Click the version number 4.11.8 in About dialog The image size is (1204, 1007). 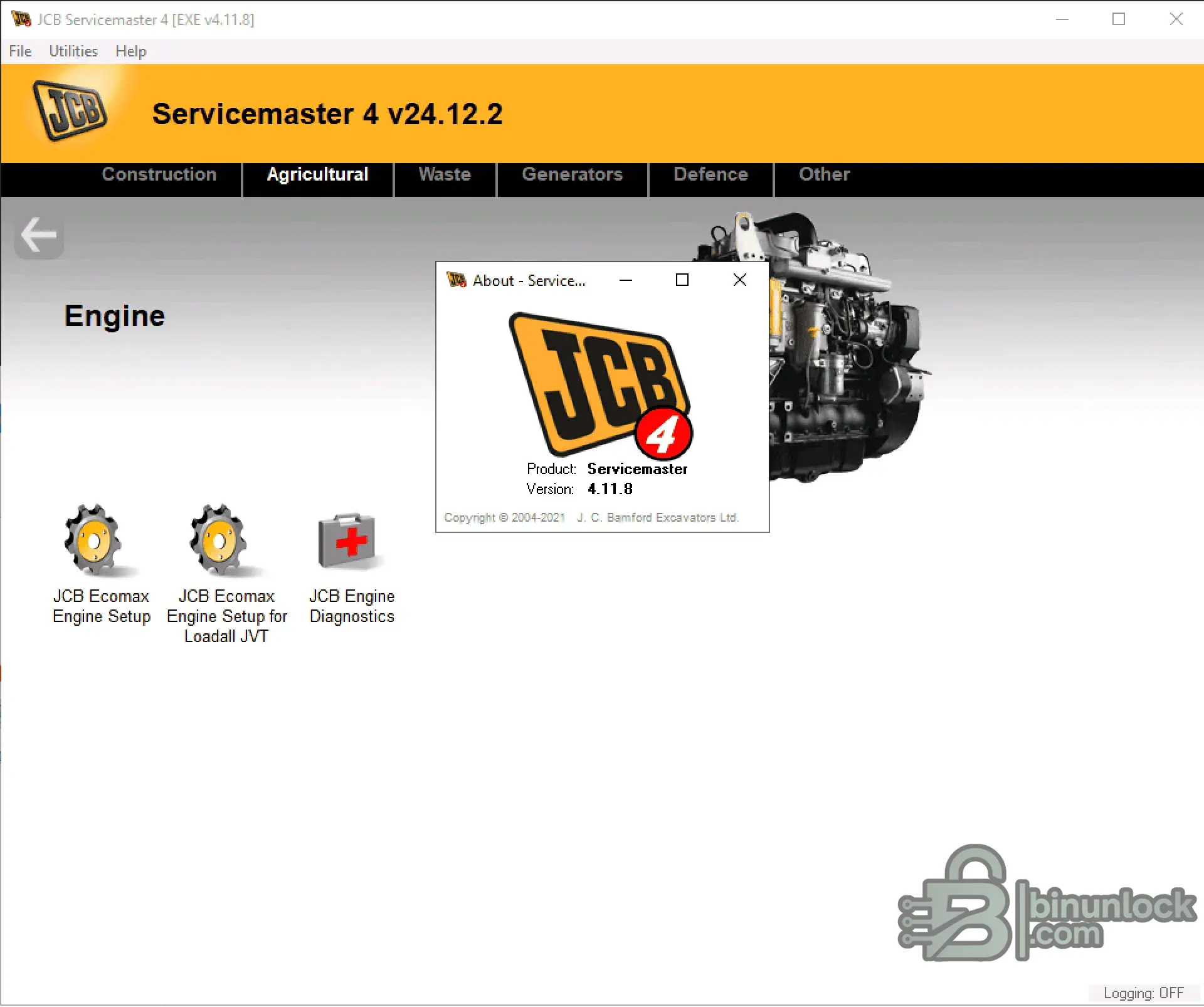click(x=610, y=489)
